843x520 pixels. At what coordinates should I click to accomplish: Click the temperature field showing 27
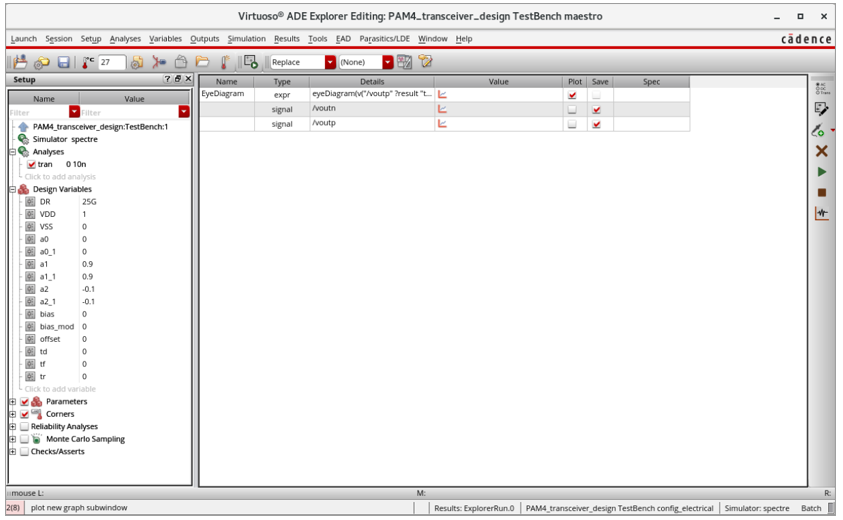pos(112,62)
